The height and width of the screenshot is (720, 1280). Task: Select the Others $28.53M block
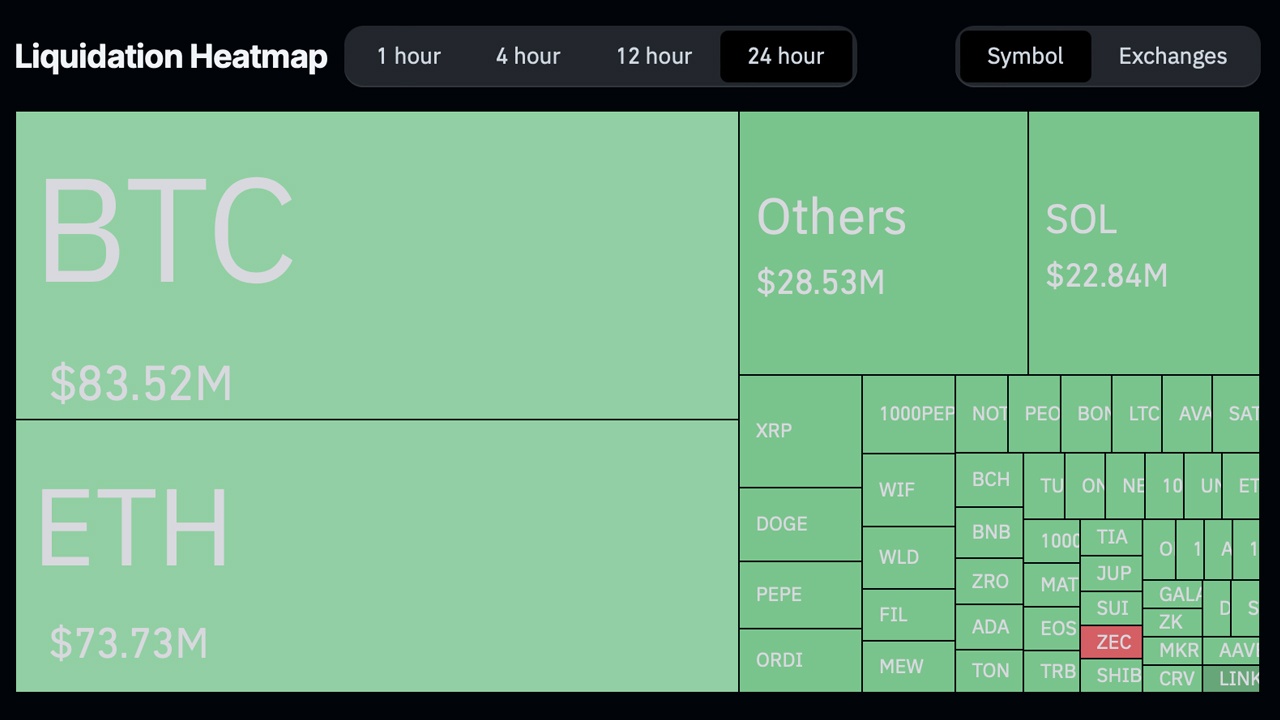(883, 243)
